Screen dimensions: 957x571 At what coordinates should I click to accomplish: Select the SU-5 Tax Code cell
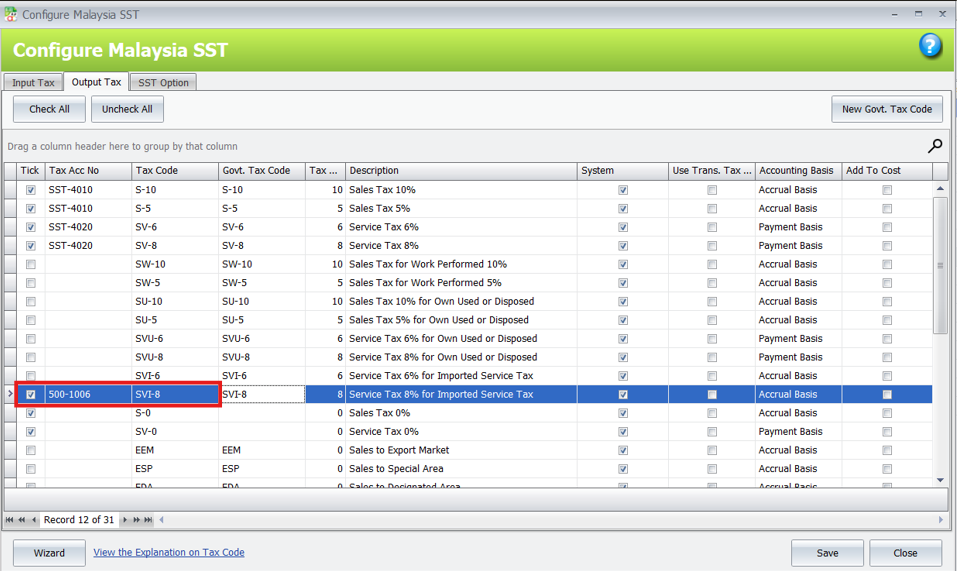click(175, 320)
